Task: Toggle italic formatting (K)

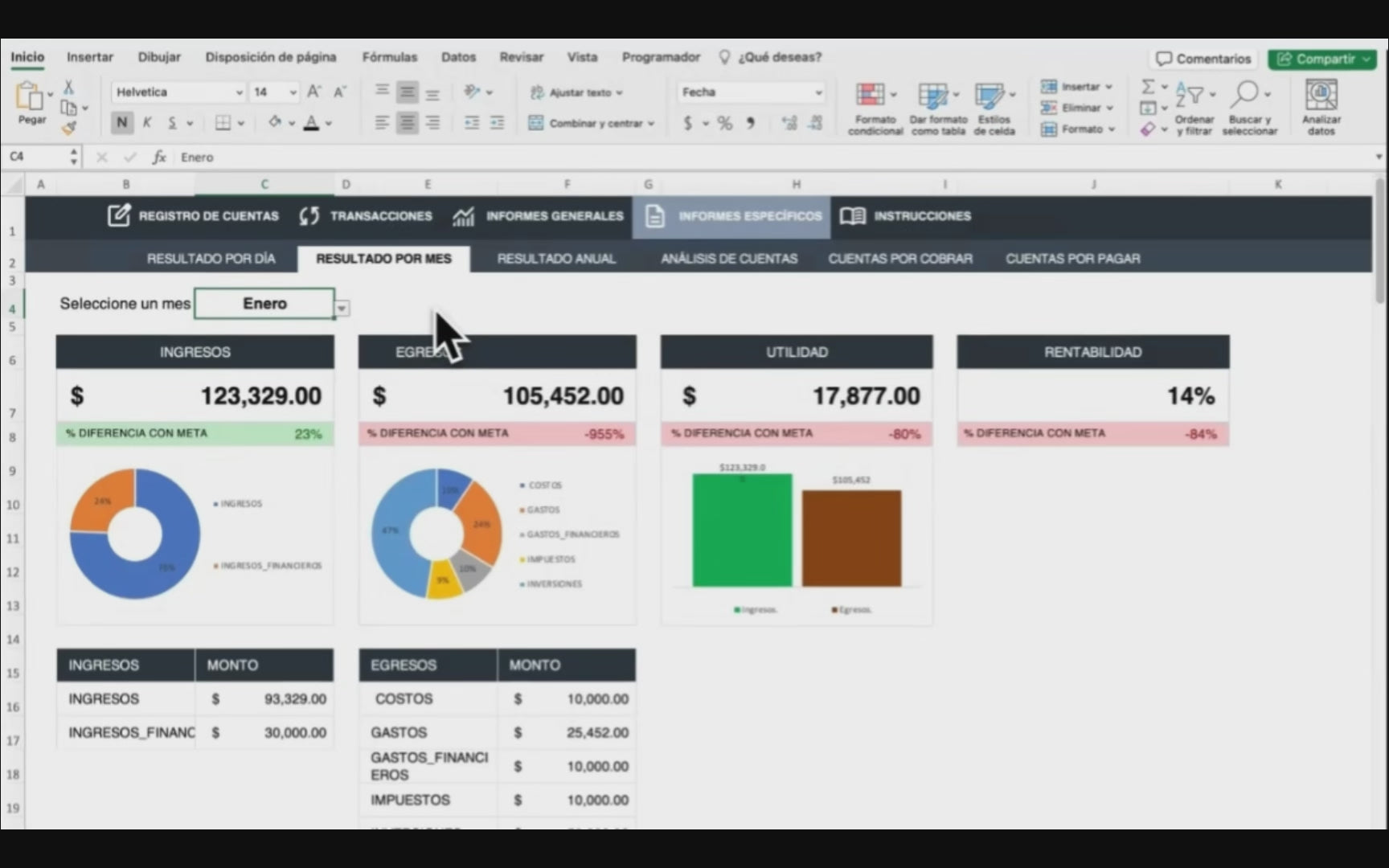Action: click(147, 123)
